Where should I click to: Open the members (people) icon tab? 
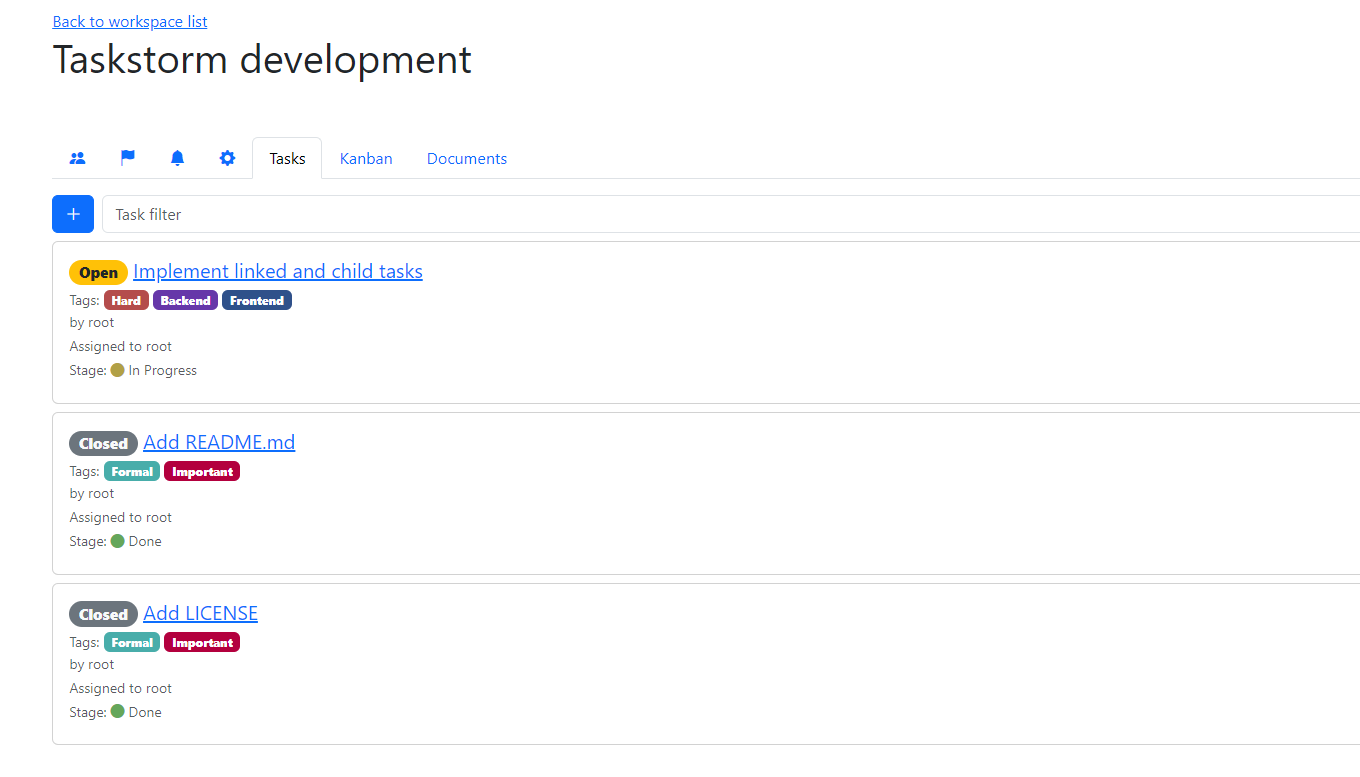click(77, 158)
